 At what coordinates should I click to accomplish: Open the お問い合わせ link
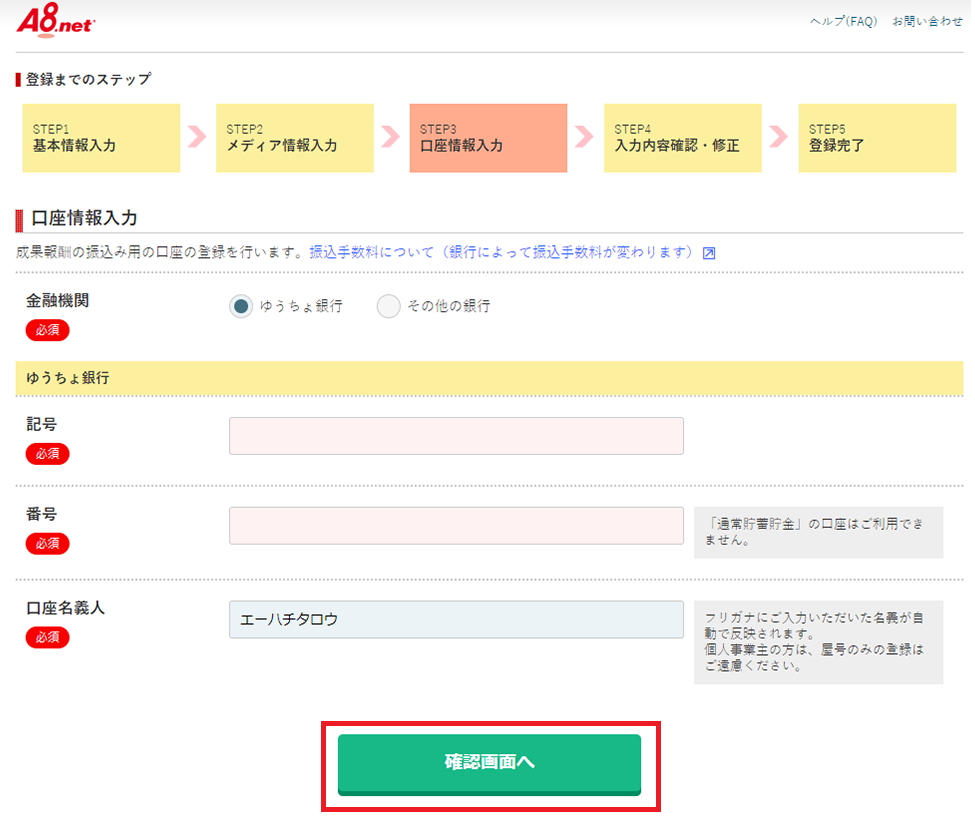click(927, 22)
